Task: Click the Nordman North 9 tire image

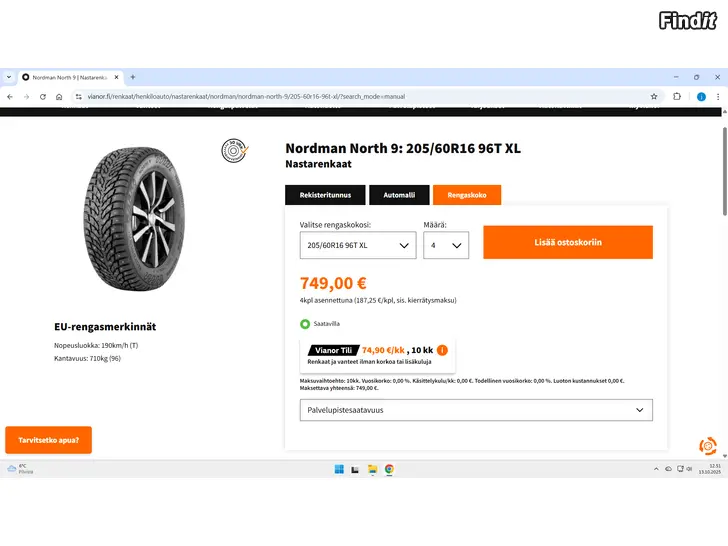Action: point(133,219)
